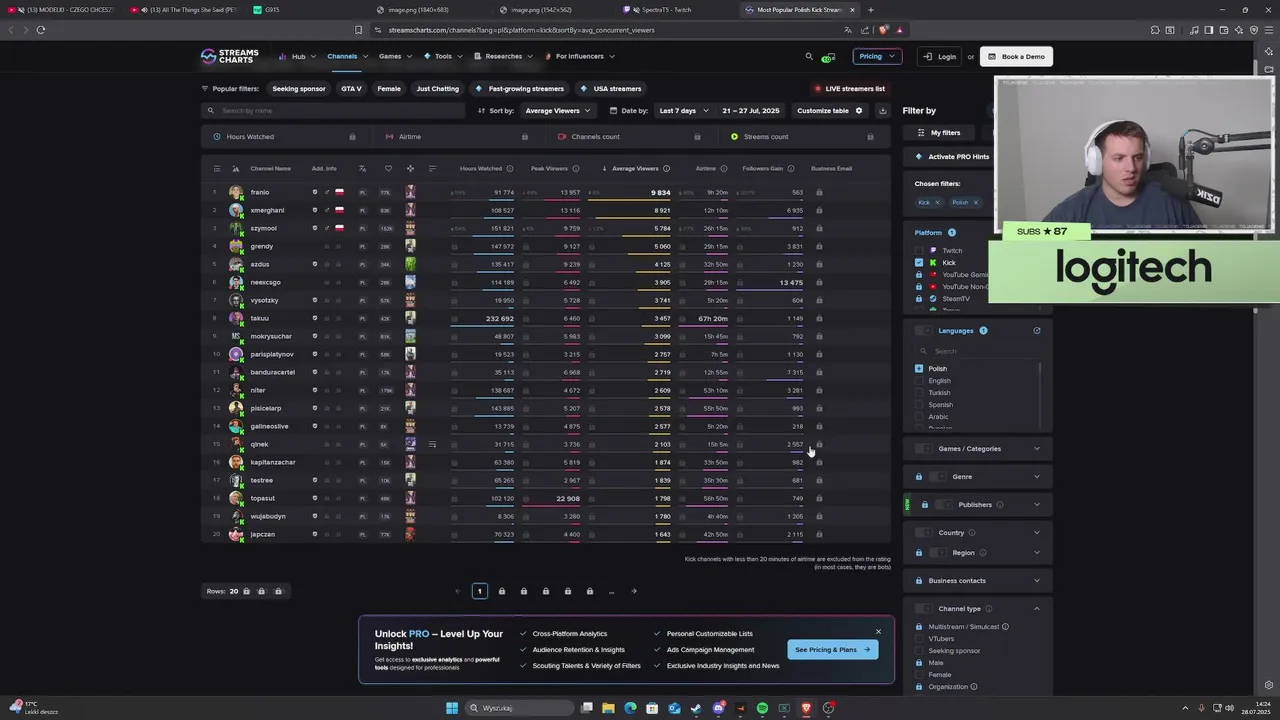Click the info icon next to Followers Gain header

point(791,168)
